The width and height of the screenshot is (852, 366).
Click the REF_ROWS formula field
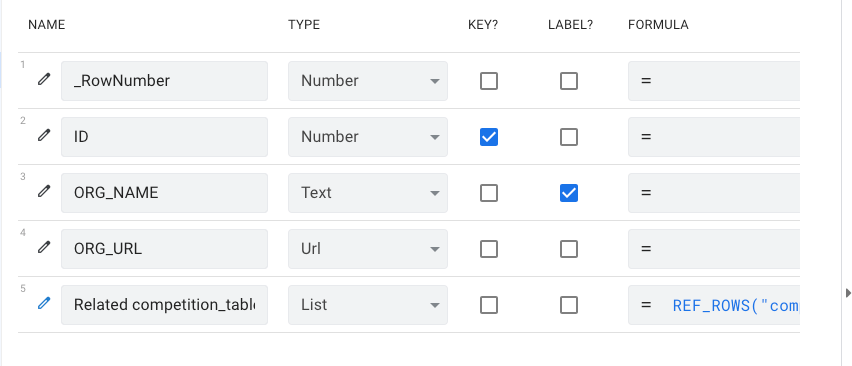[714, 305]
